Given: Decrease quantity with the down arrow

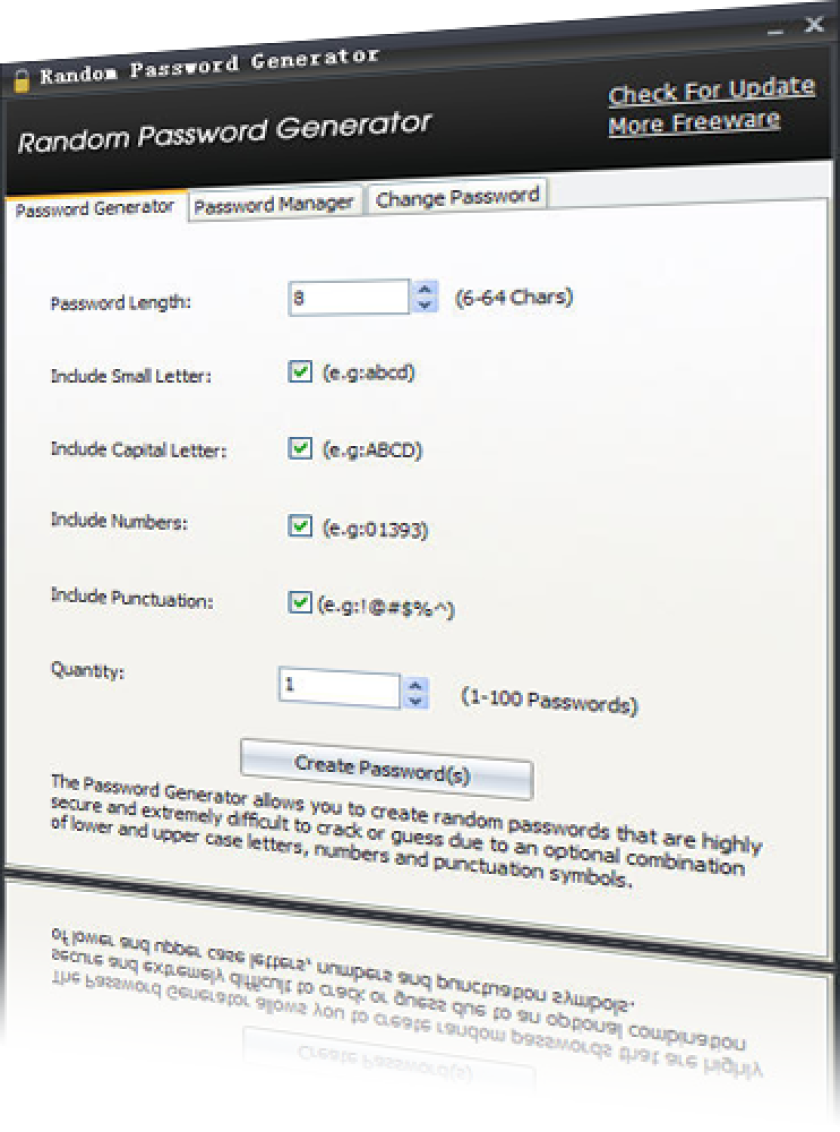Looking at the screenshot, I should click(x=416, y=701).
